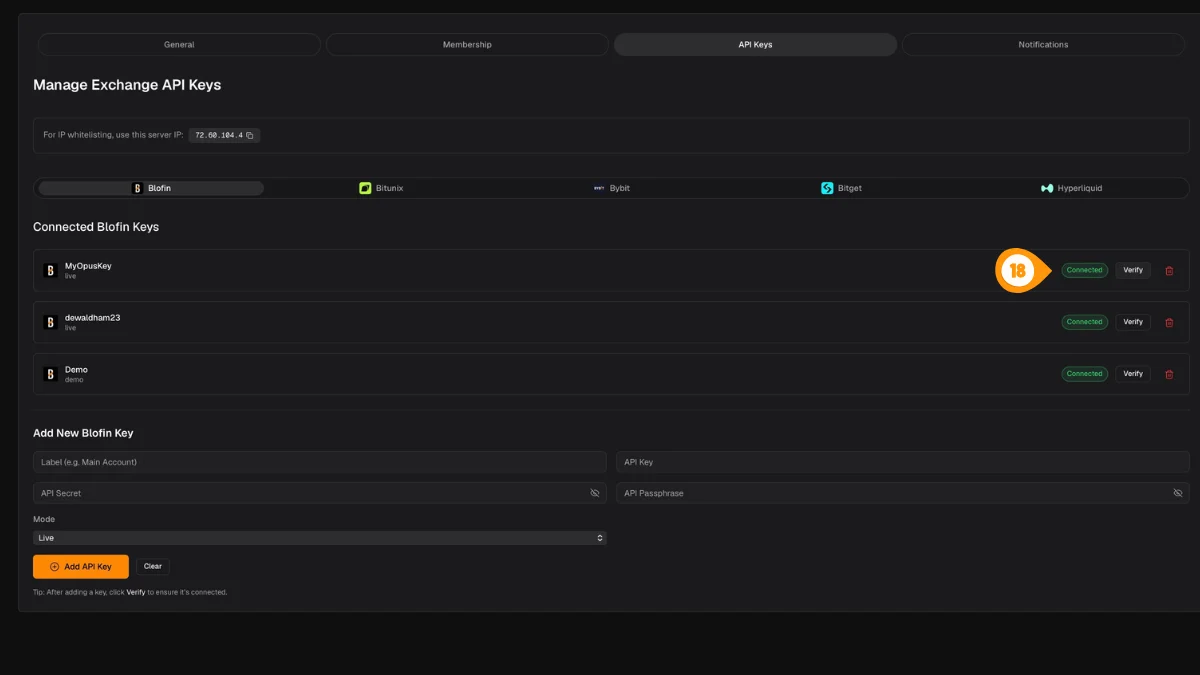The width and height of the screenshot is (1200, 675).
Task: Click the Add API Key button
Action: coord(81,567)
